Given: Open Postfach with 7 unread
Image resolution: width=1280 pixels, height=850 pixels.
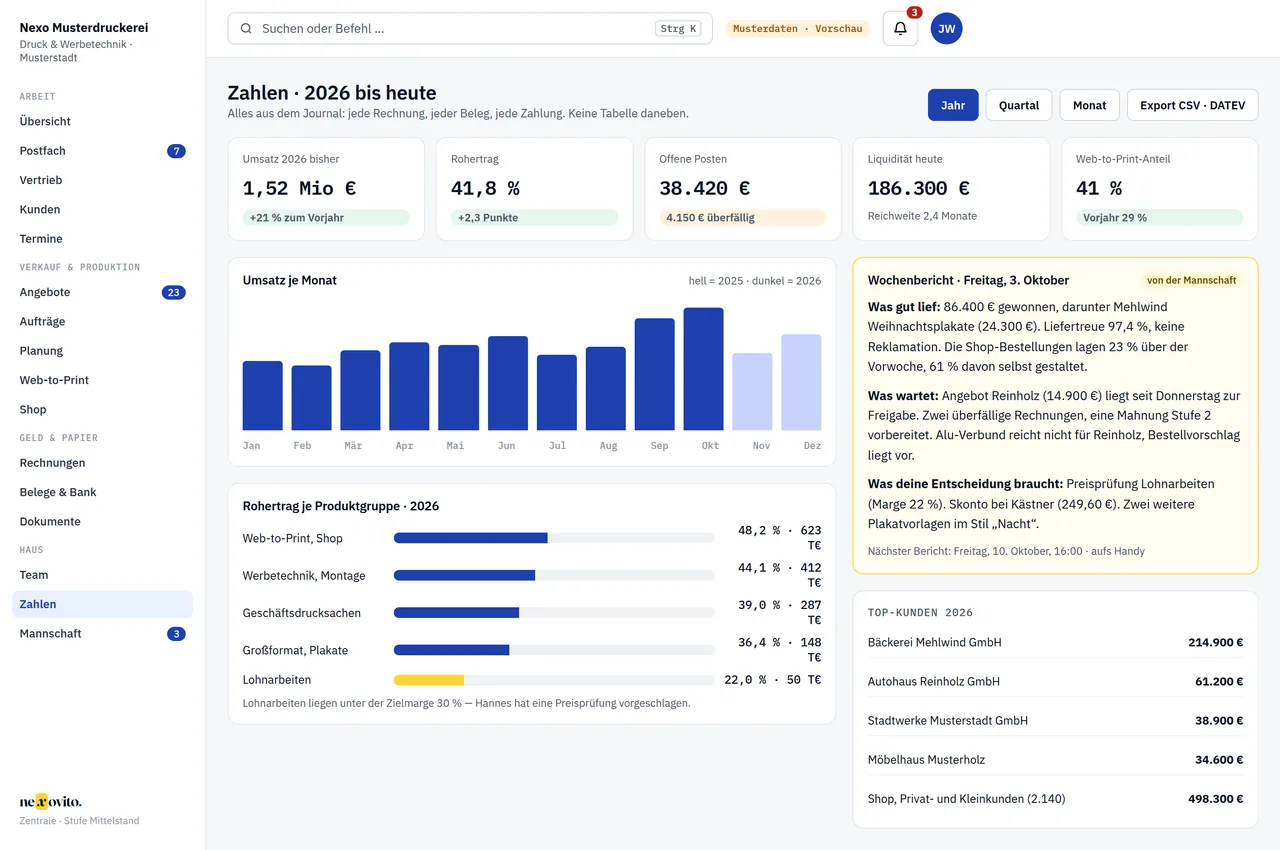Looking at the screenshot, I should click(102, 151).
